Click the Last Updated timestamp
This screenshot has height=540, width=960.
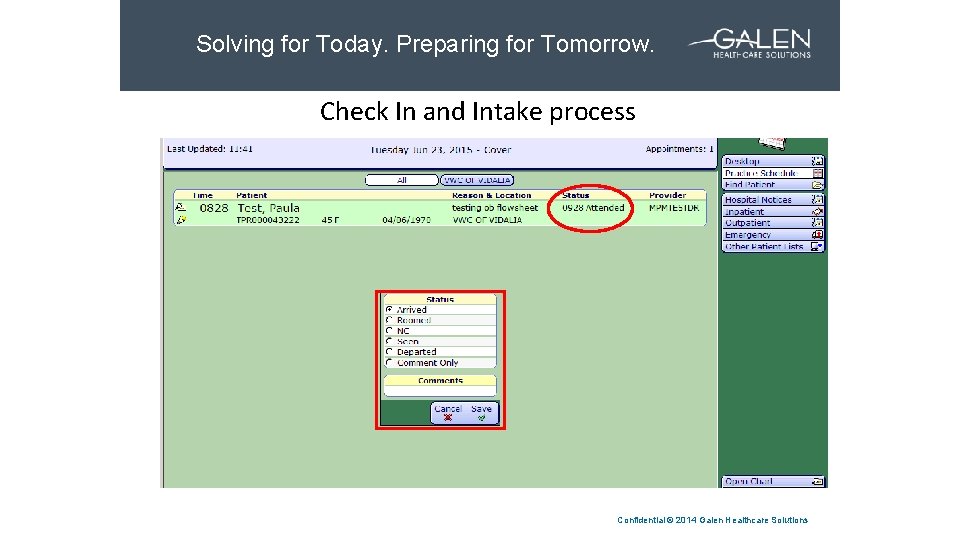tap(209, 149)
